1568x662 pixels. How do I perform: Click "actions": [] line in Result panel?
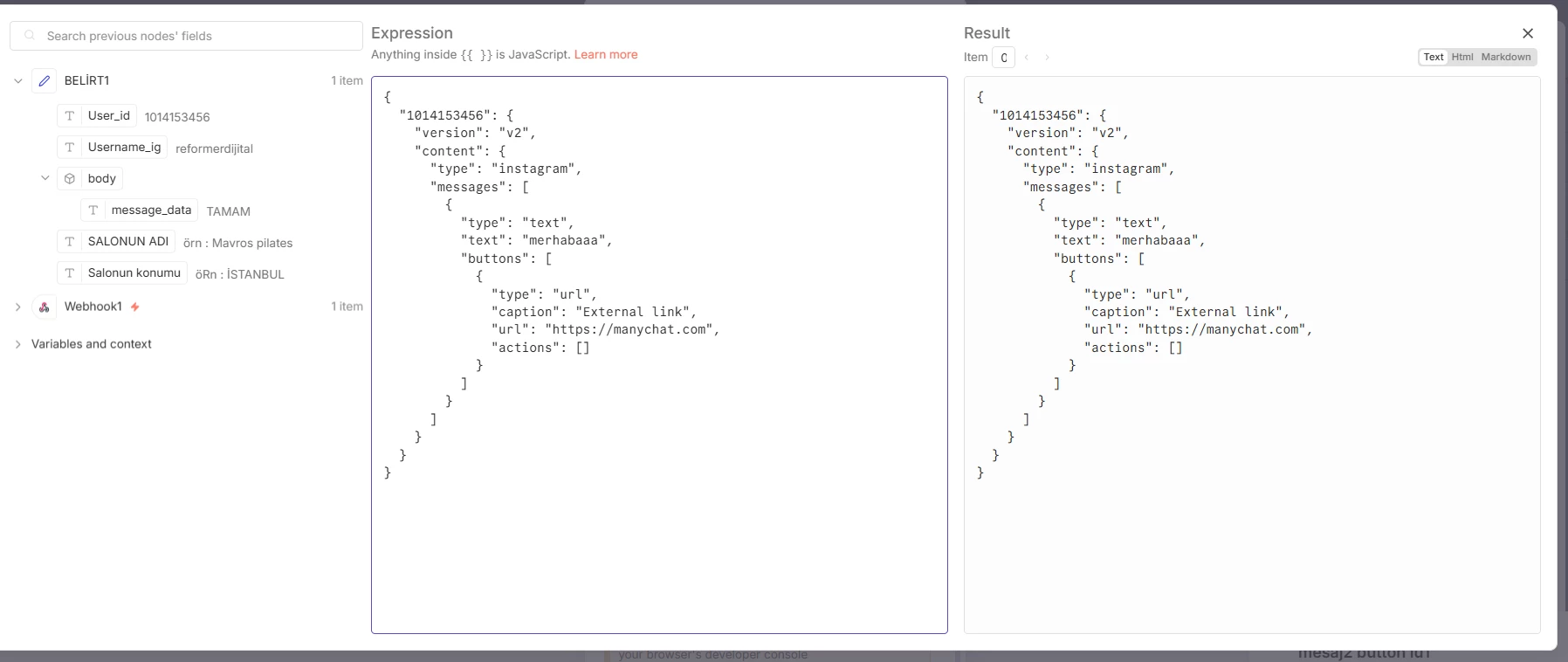pyautogui.click(x=1133, y=348)
